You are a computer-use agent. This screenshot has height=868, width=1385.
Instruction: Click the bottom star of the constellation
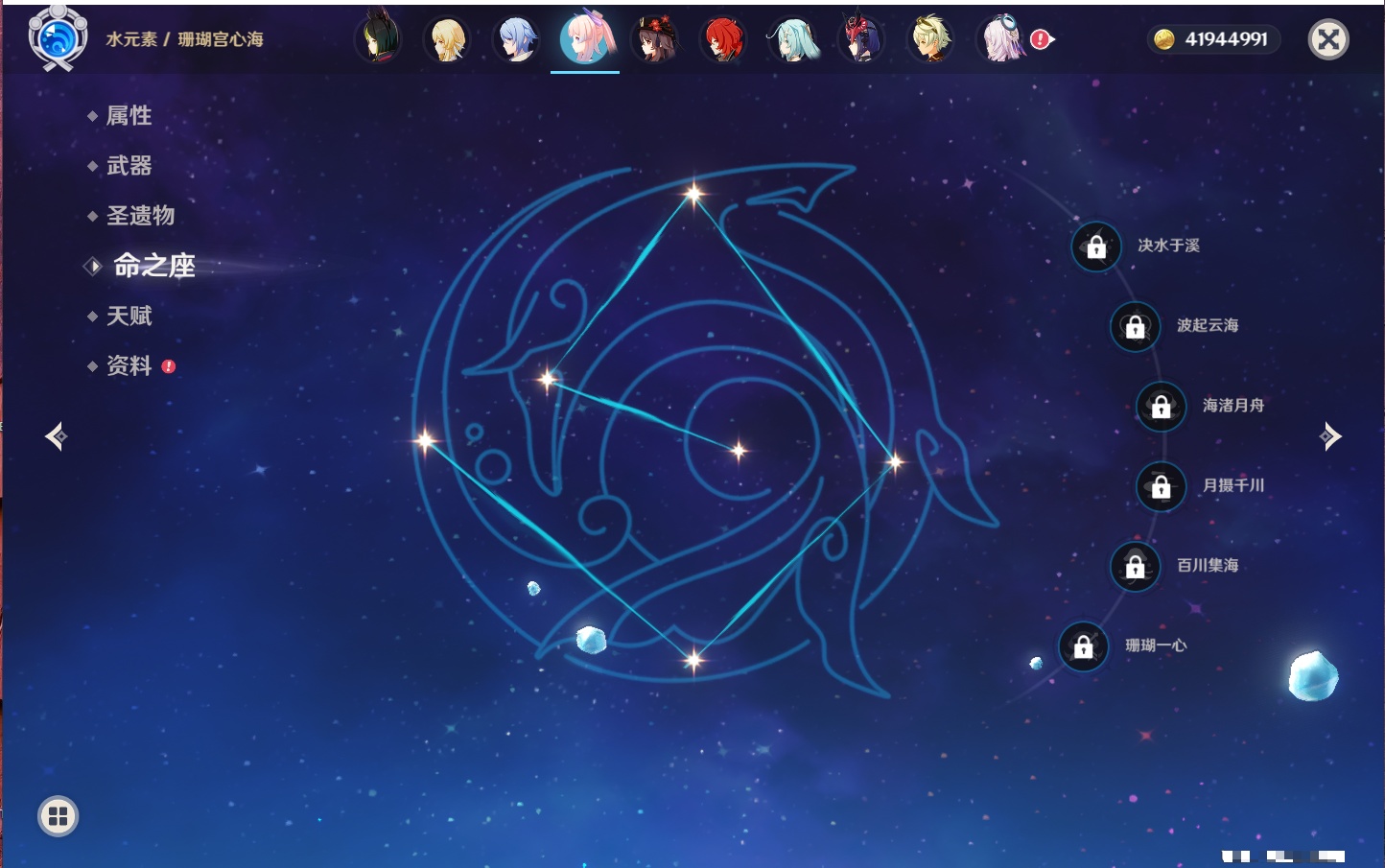pyautogui.click(x=693, y=659)
